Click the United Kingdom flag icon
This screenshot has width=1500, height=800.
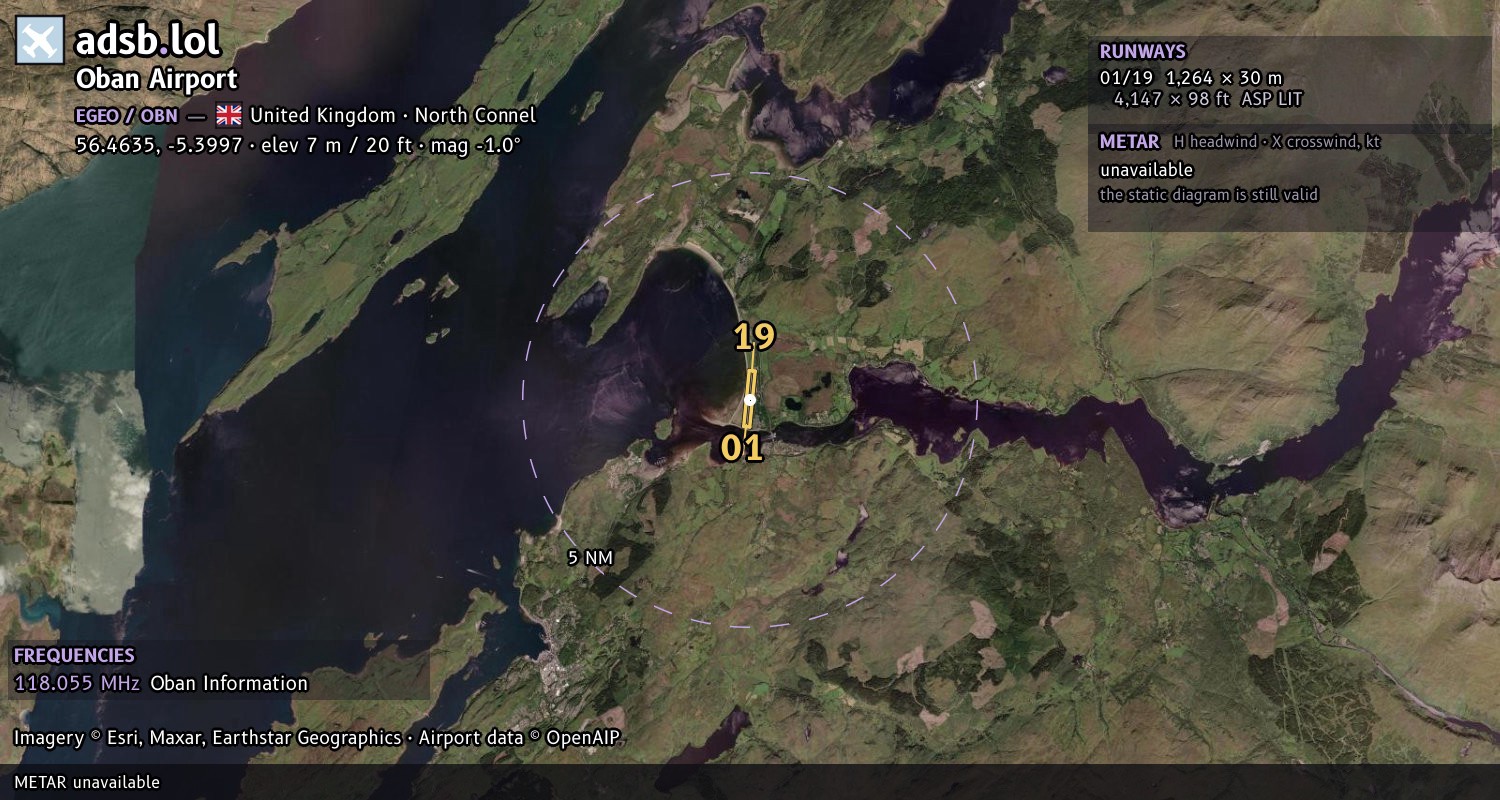(x=229, y=115)
